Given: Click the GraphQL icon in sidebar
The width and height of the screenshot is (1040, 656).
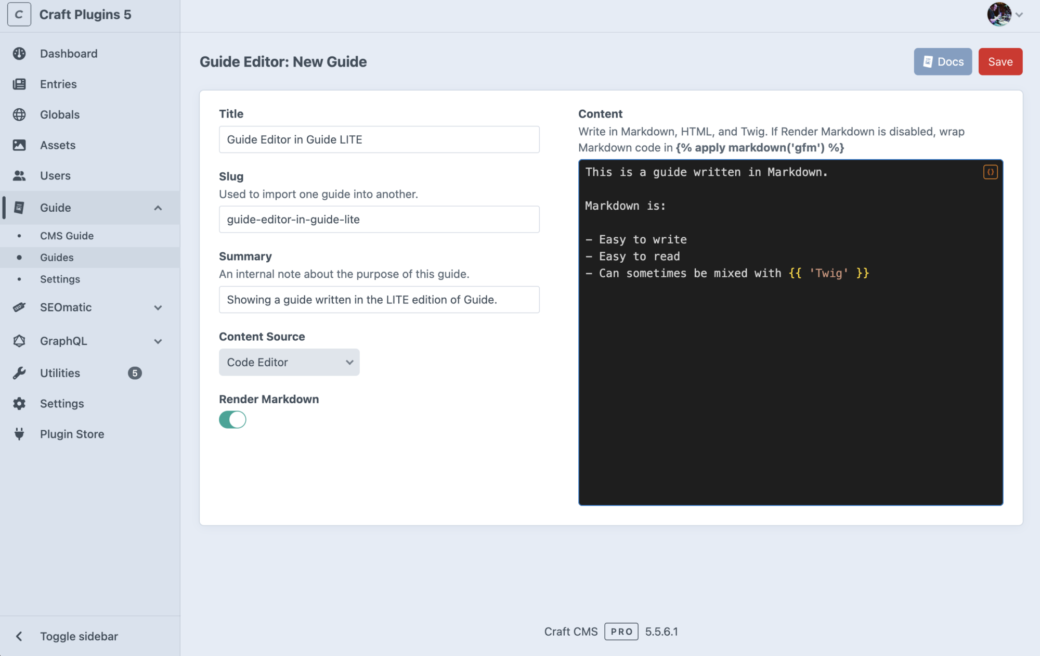Looking at the screenshot, I should pos(19,341).
